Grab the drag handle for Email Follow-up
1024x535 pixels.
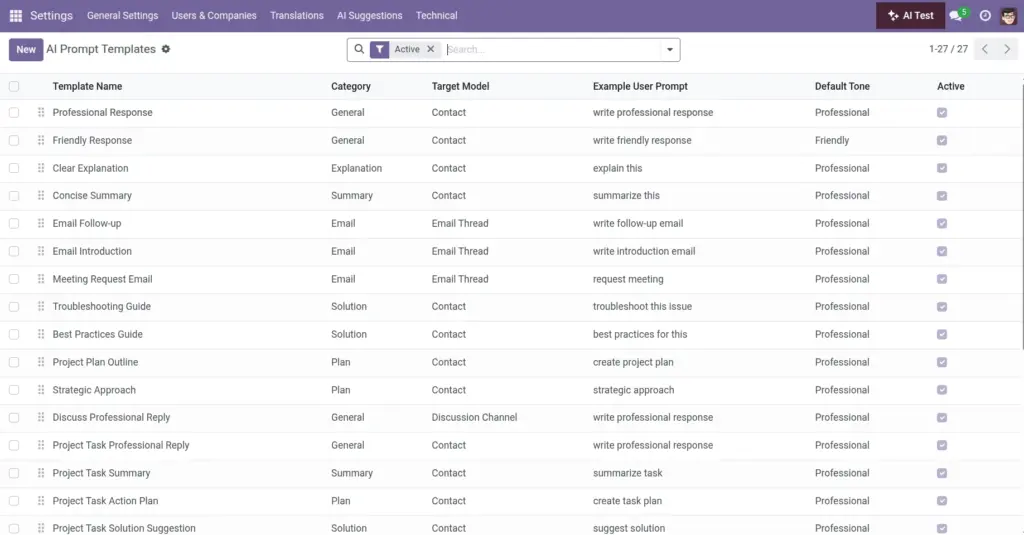(41, 223)
